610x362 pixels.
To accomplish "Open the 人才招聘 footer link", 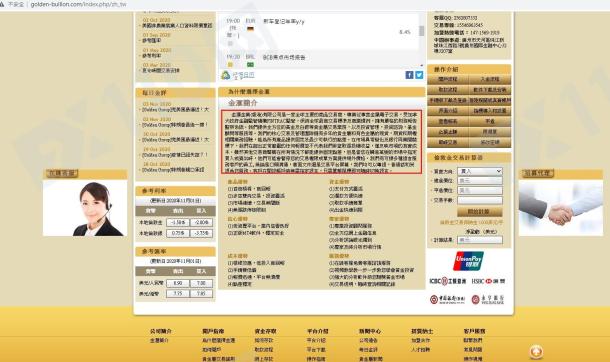I will pyautogui.click(x=421, y=350).
